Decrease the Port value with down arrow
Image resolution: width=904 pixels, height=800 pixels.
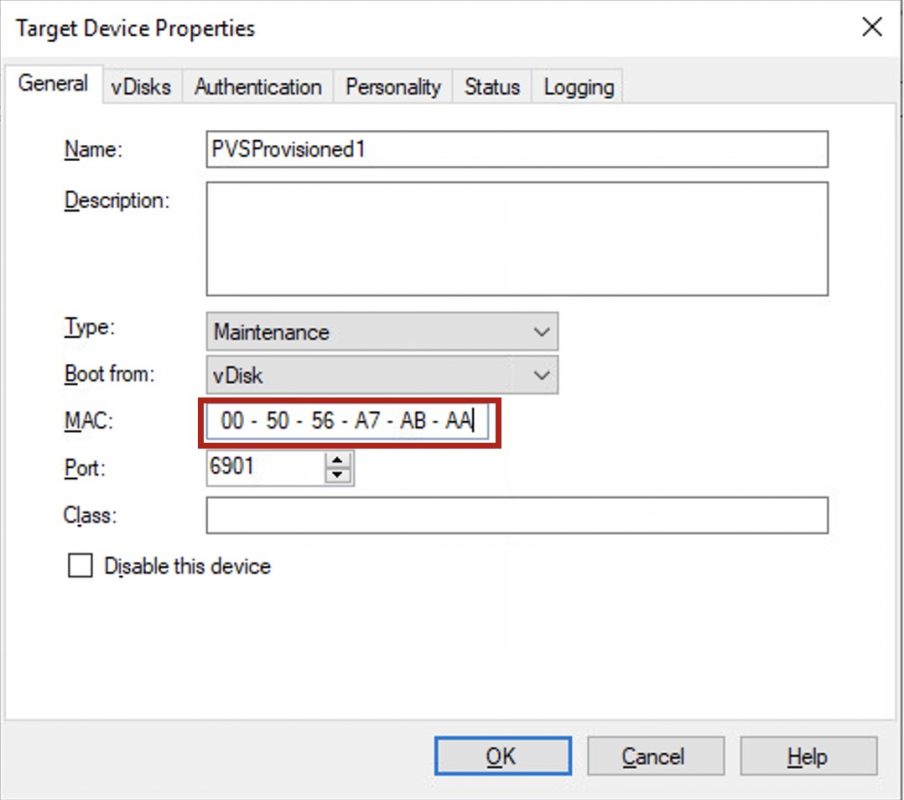340,475
